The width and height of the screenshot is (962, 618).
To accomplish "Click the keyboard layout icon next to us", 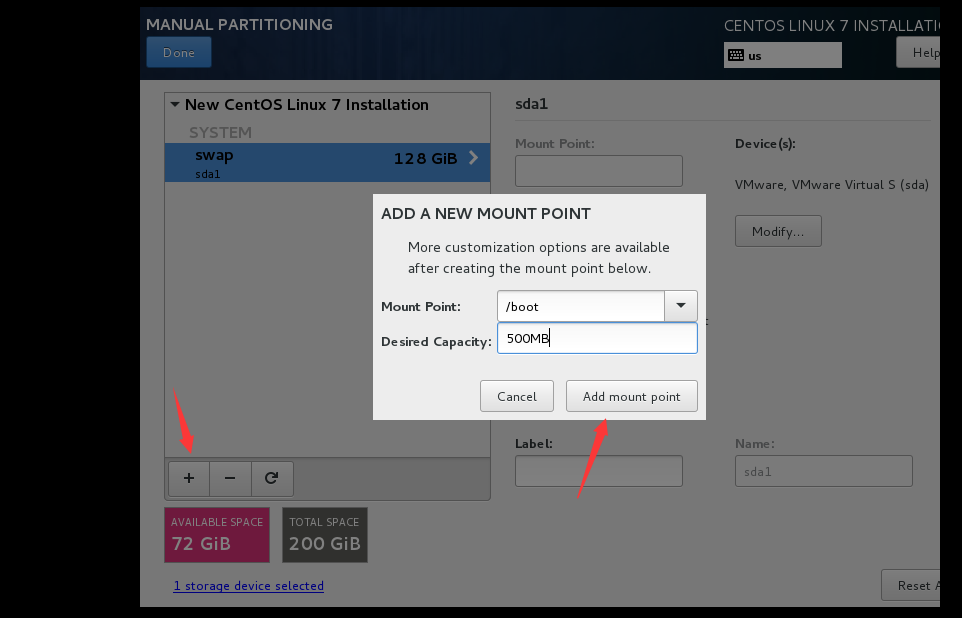I will 736,55.
